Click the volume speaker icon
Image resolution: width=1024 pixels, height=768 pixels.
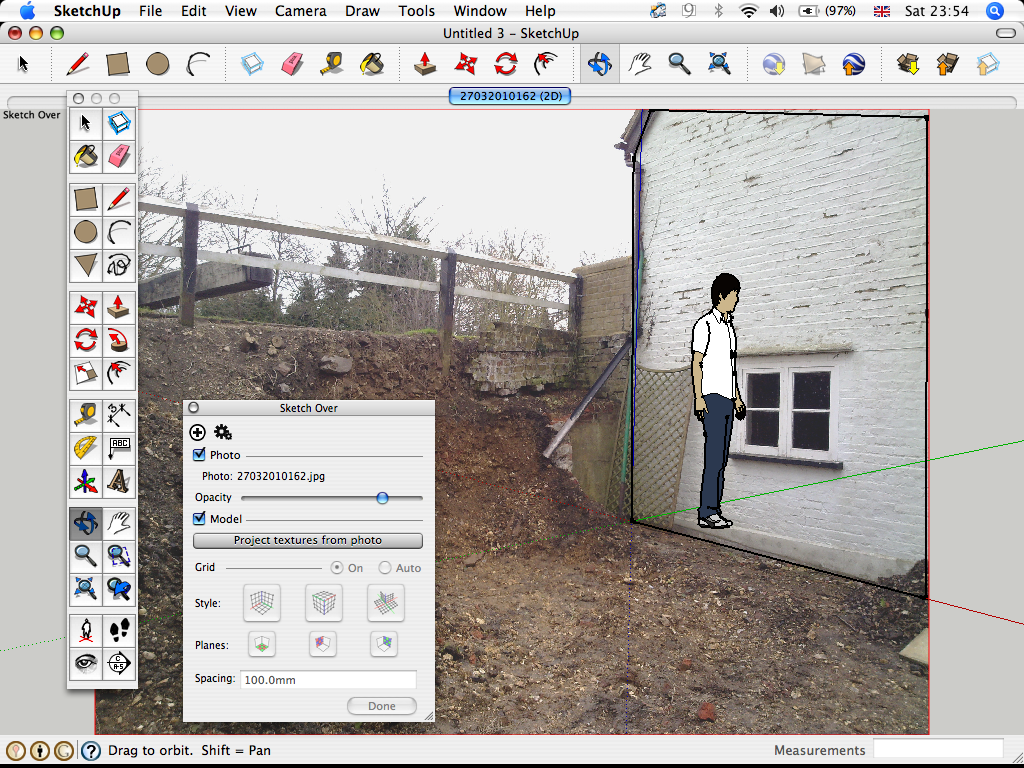click(776, 11)
